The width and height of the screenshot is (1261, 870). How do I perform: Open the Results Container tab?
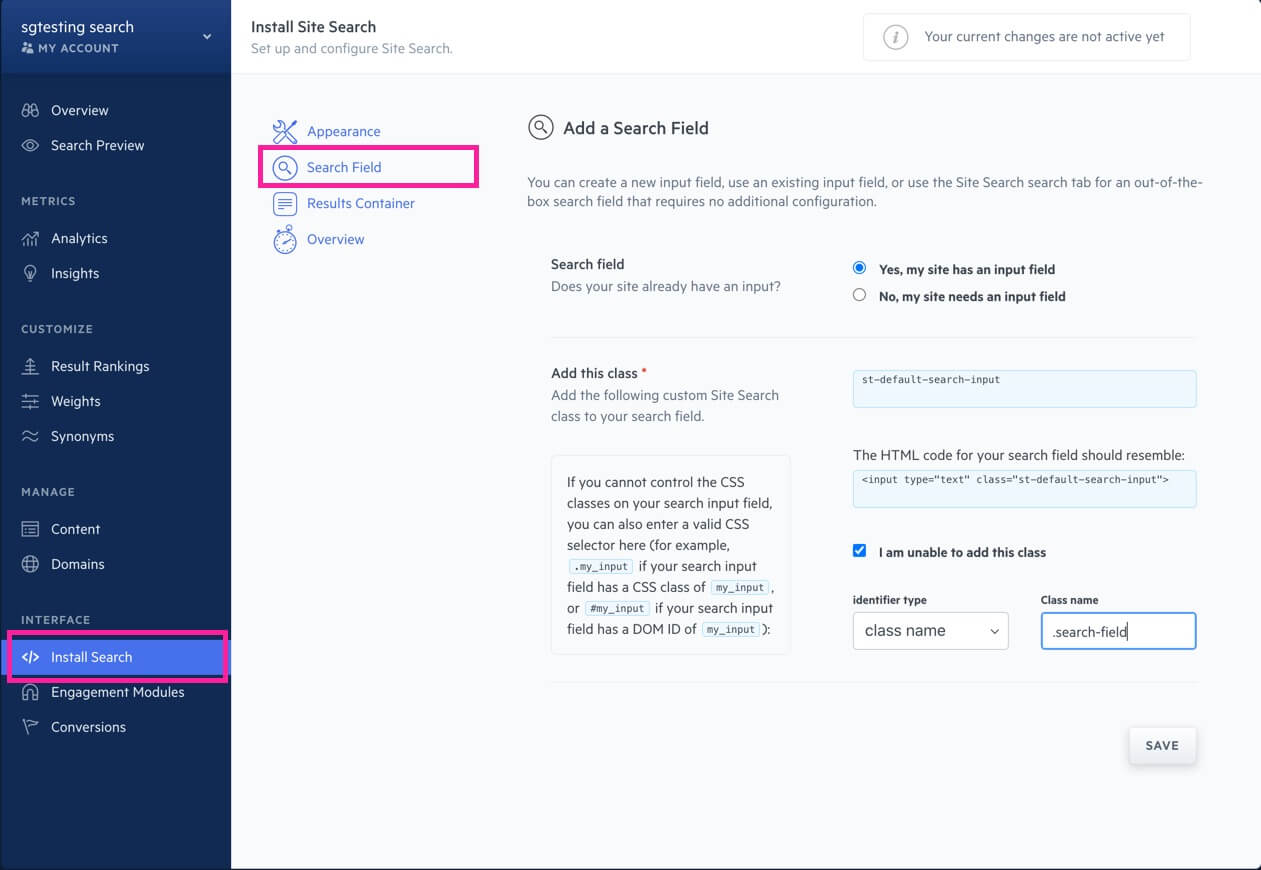358,203
